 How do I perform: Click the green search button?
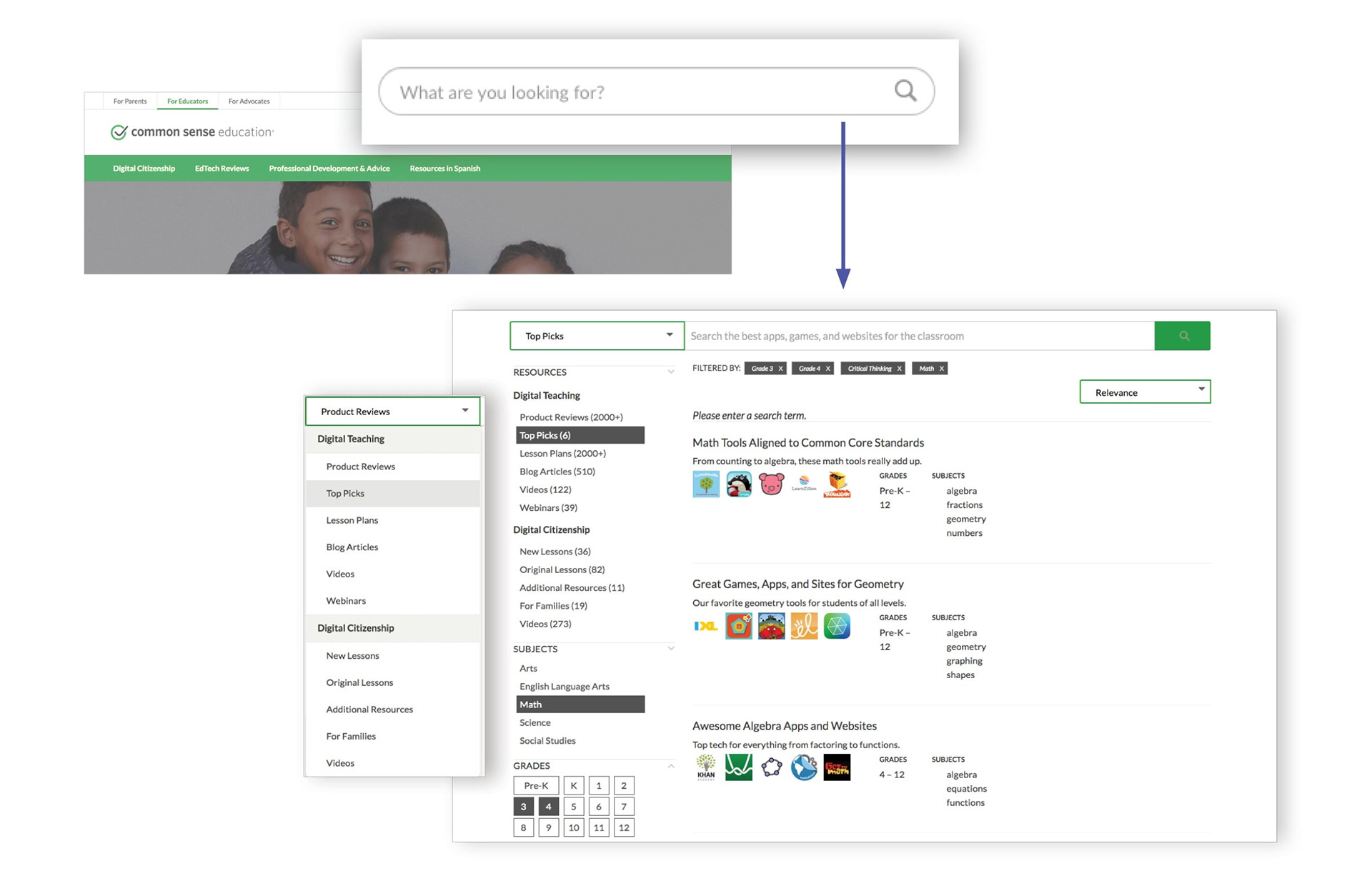coord(1183,336)
